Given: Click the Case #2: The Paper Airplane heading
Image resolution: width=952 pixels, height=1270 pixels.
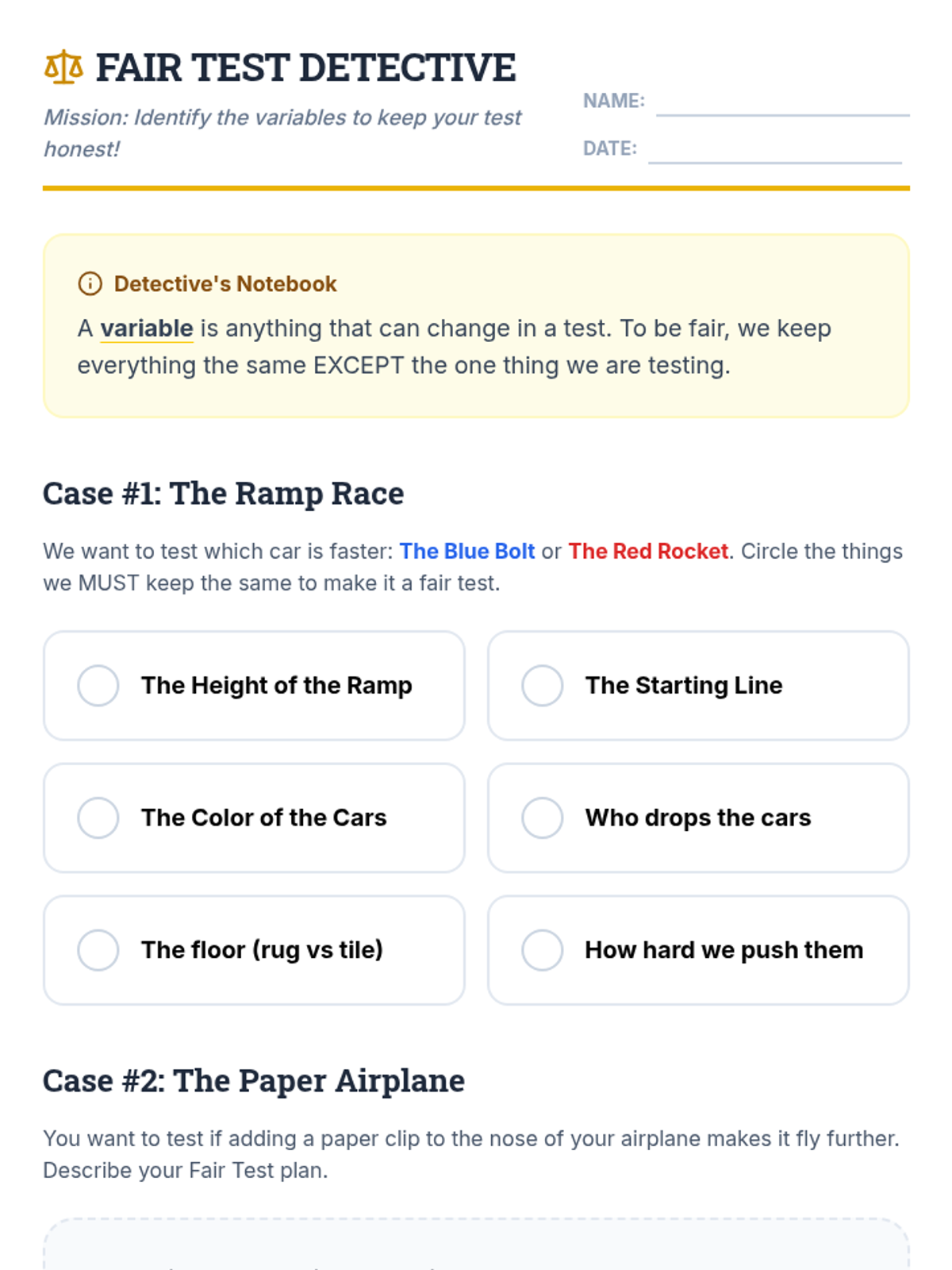Looking at the screenshot, I should point(254,1081).
